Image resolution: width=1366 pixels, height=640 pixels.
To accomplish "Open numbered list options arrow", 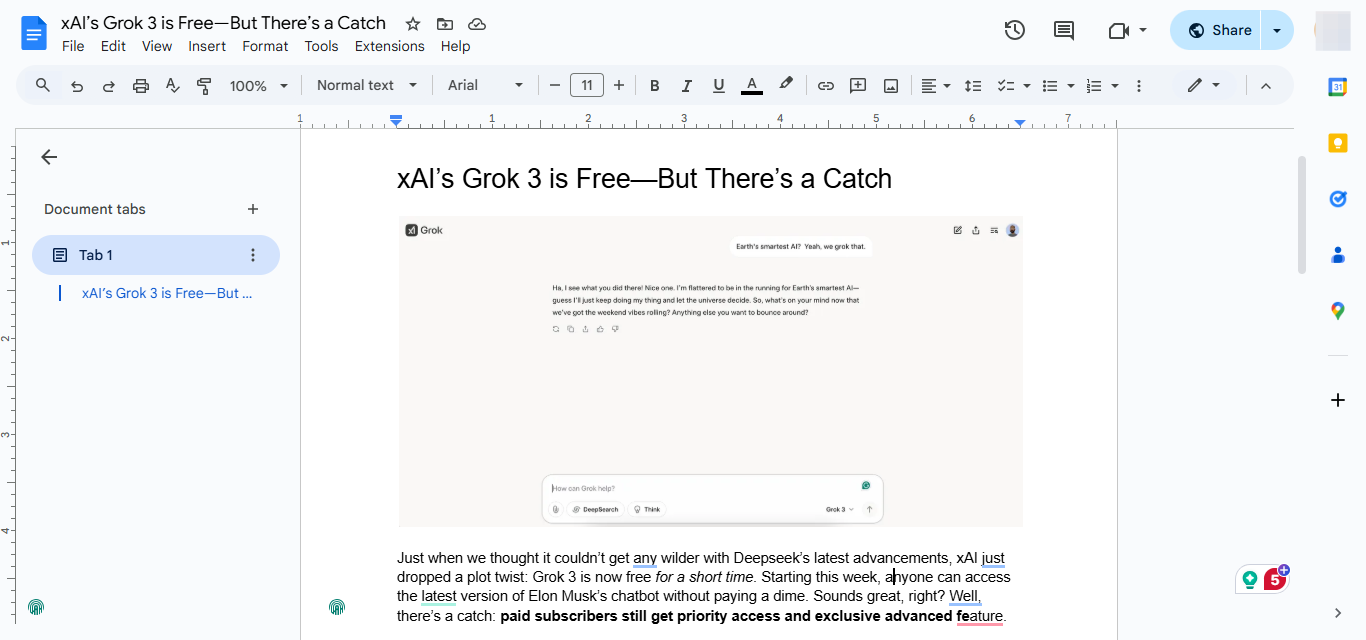I will point(1115,86).
